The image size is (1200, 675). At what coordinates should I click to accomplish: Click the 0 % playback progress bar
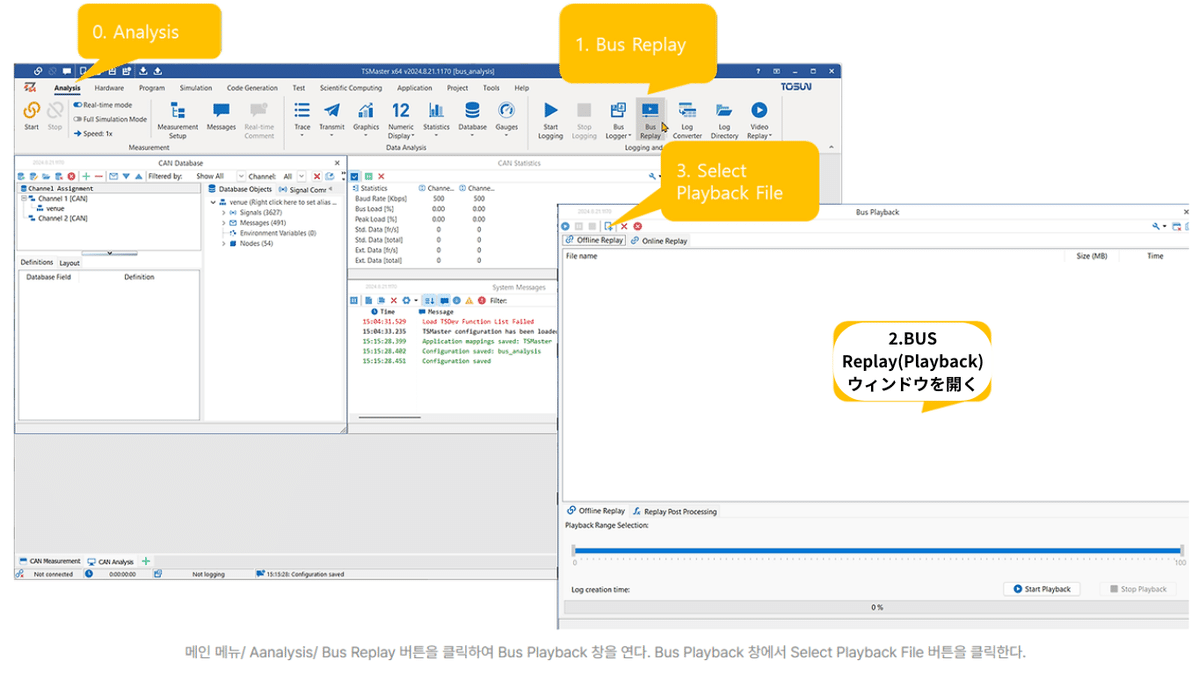click(x=877, y=607)
